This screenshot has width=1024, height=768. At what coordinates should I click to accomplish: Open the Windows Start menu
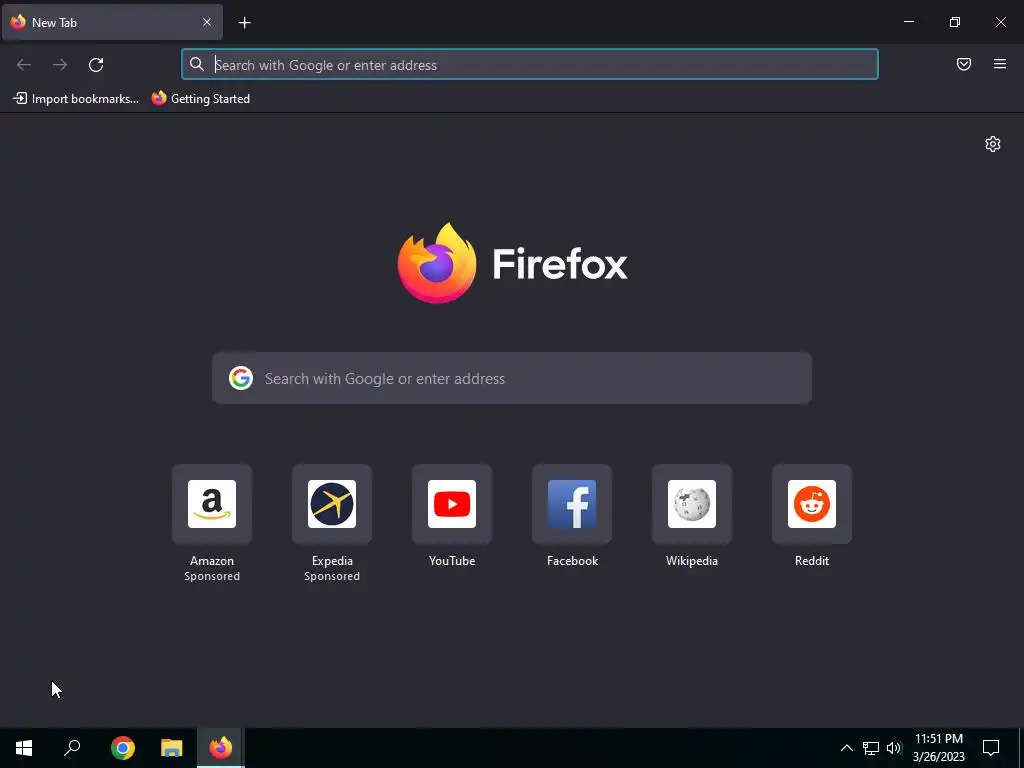point(24,748)
